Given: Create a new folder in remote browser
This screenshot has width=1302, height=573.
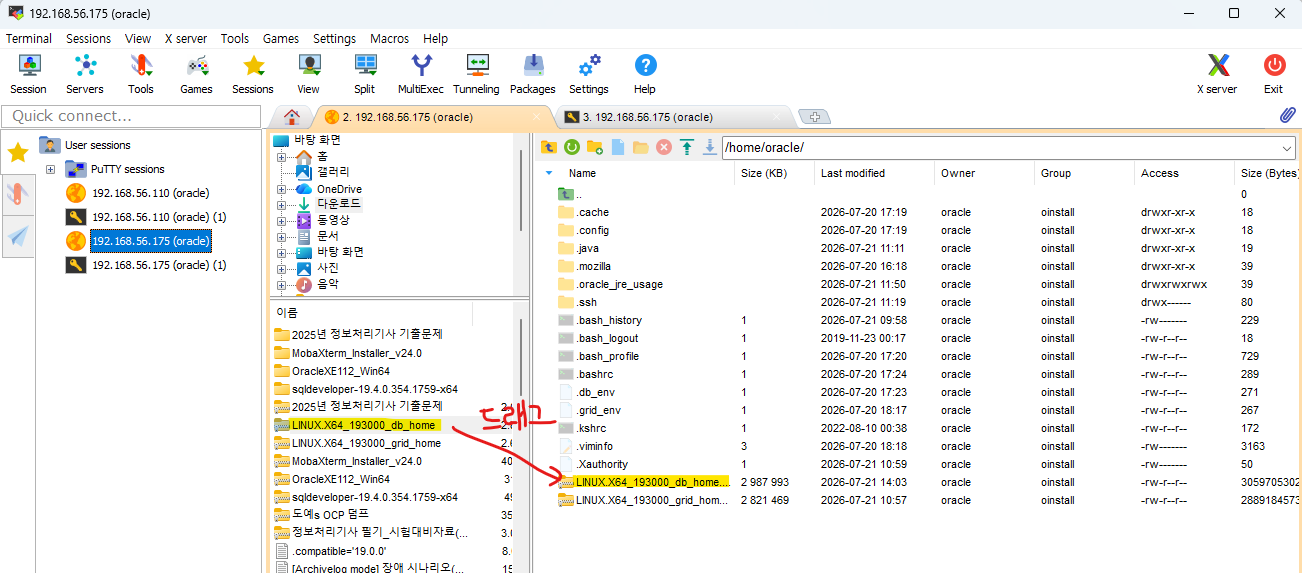Looking at the screenshot, I should pyautogui.click(x=595, y=147).
